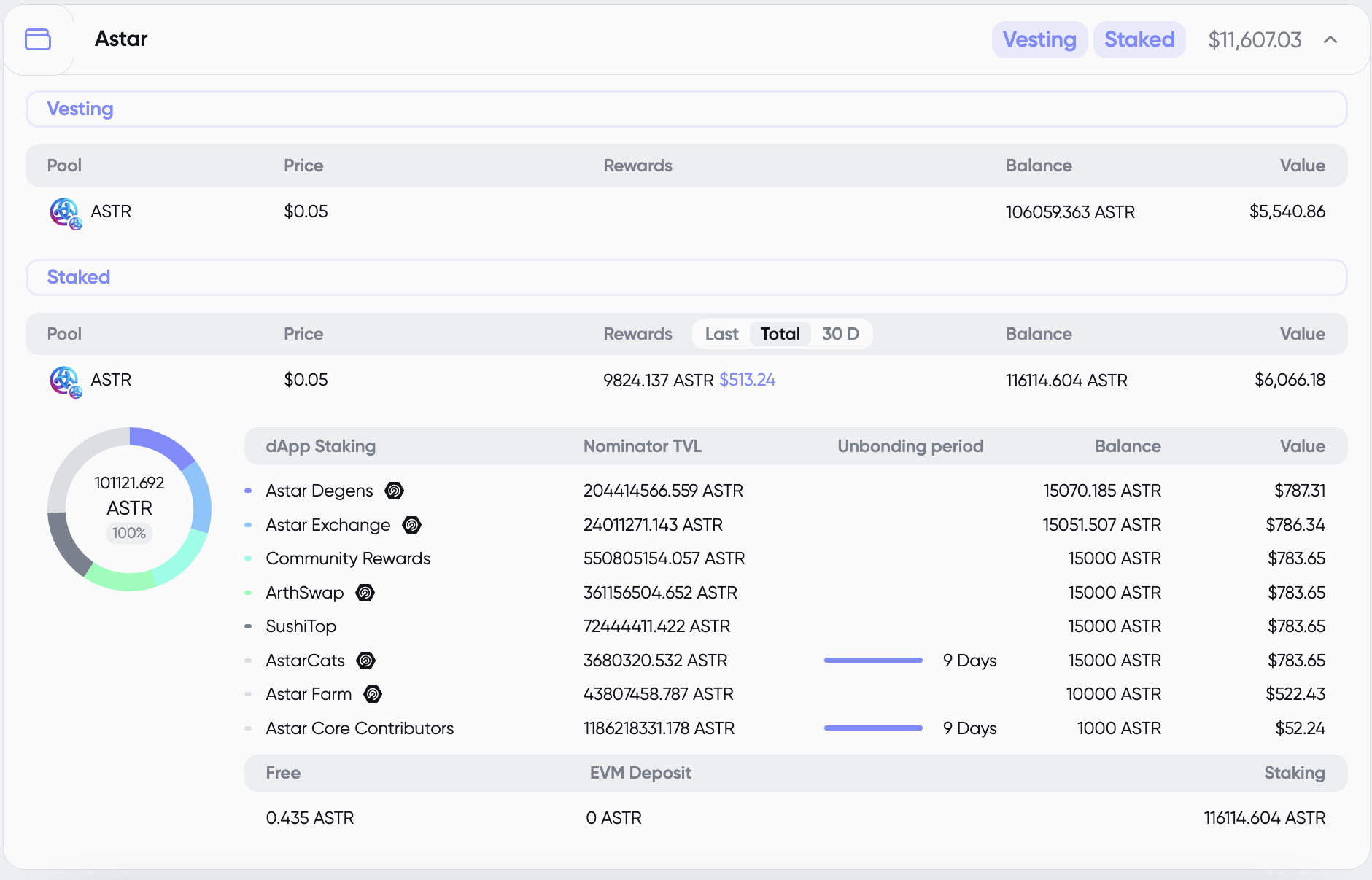1372x880 pixels.
Task: Collapse the Astar panel with the chevron
Action: (x=1330, y=39)
